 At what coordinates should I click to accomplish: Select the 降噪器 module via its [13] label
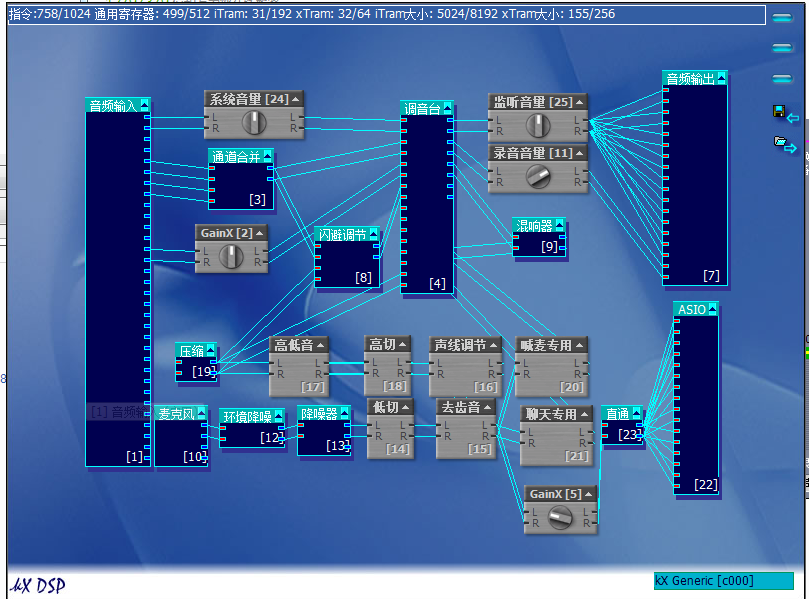338,445
